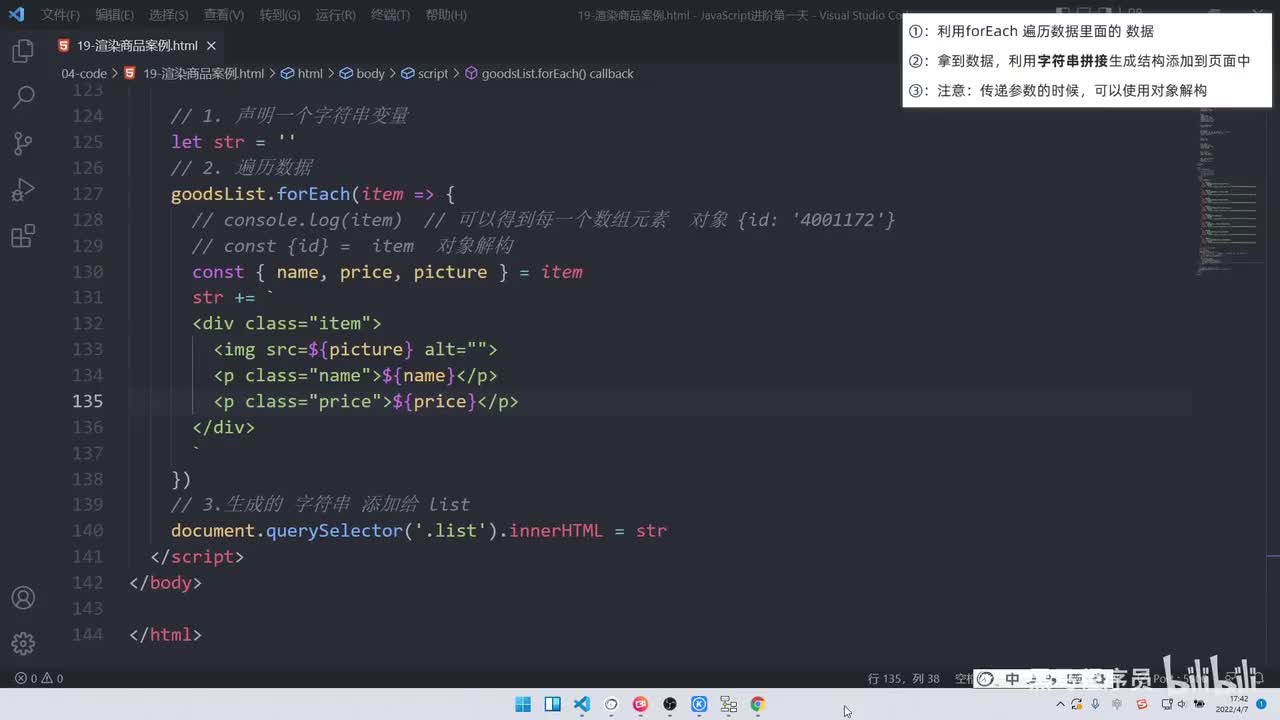Click the html breadcrumb item

[x=310, y=73]
